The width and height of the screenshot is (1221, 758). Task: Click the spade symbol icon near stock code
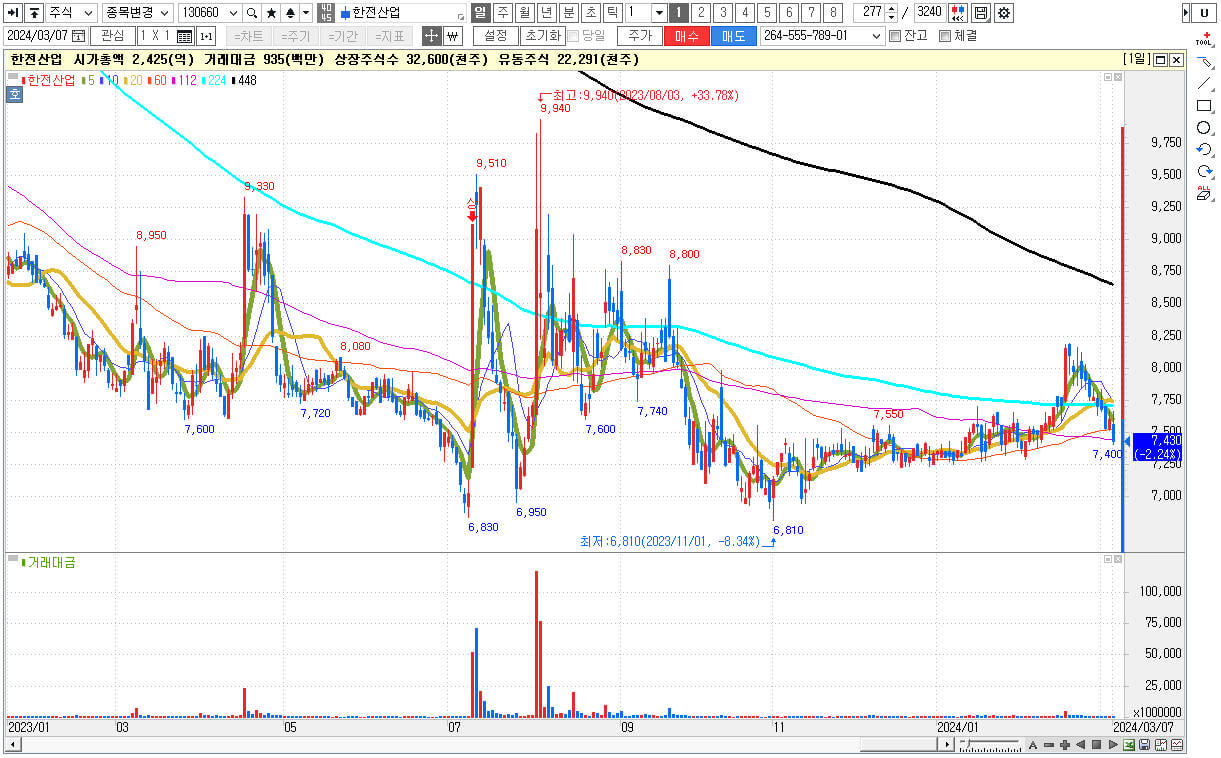(x=290, y=13)
